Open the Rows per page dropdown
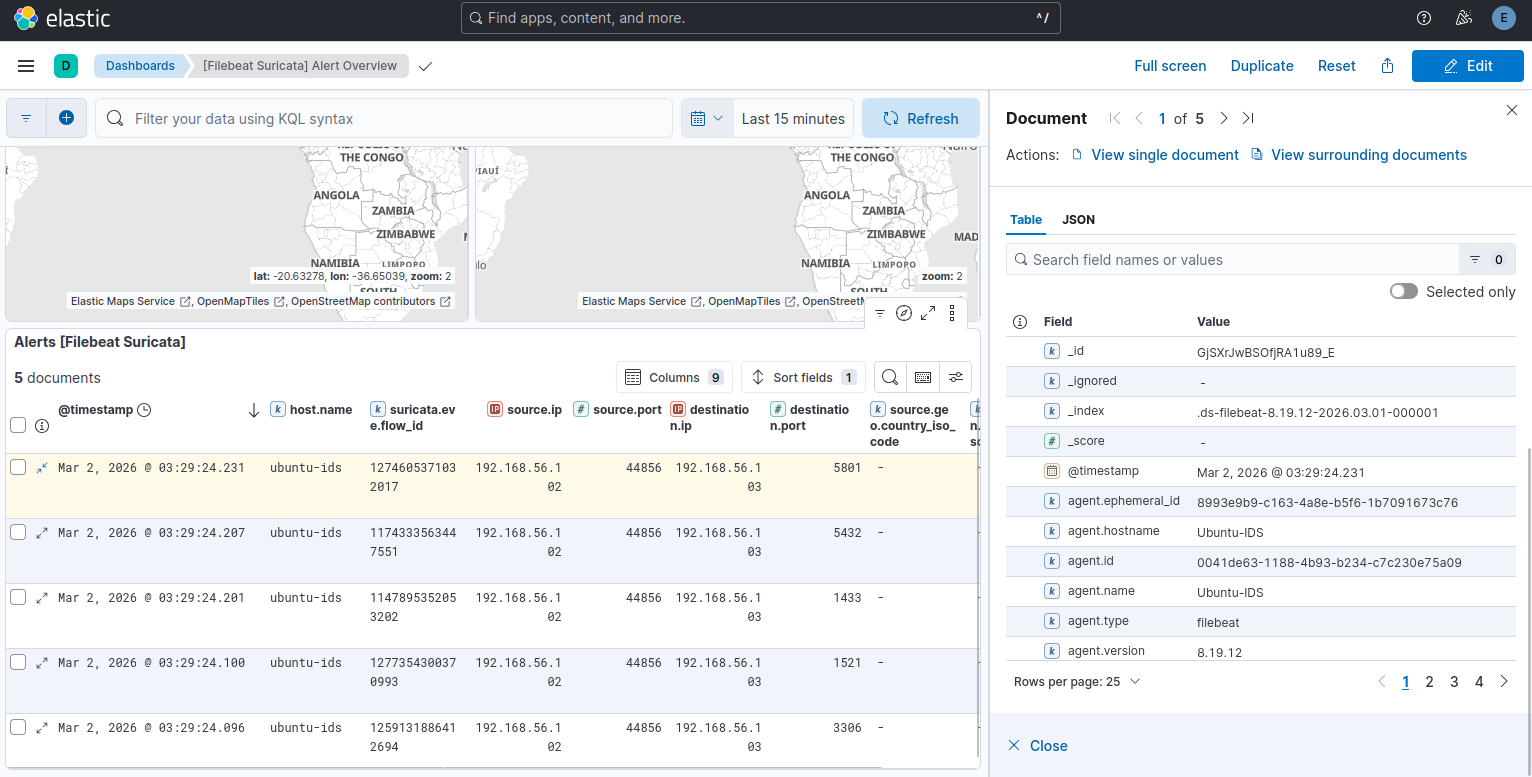Image resolution: width=1532 pixels, height=777 pixels. coord(1077,681)
